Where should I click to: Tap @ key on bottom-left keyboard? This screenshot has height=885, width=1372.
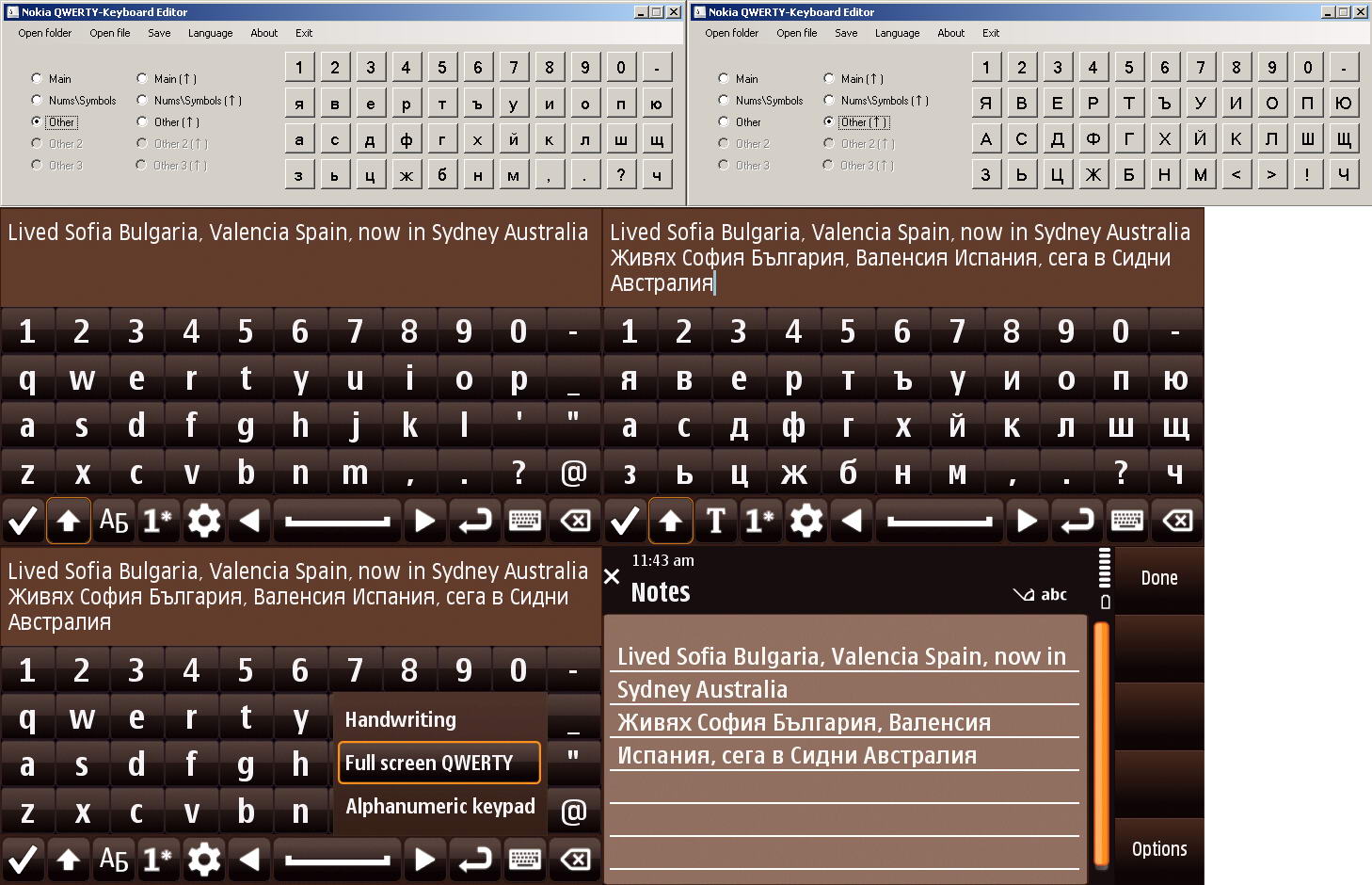pos(574,812)
